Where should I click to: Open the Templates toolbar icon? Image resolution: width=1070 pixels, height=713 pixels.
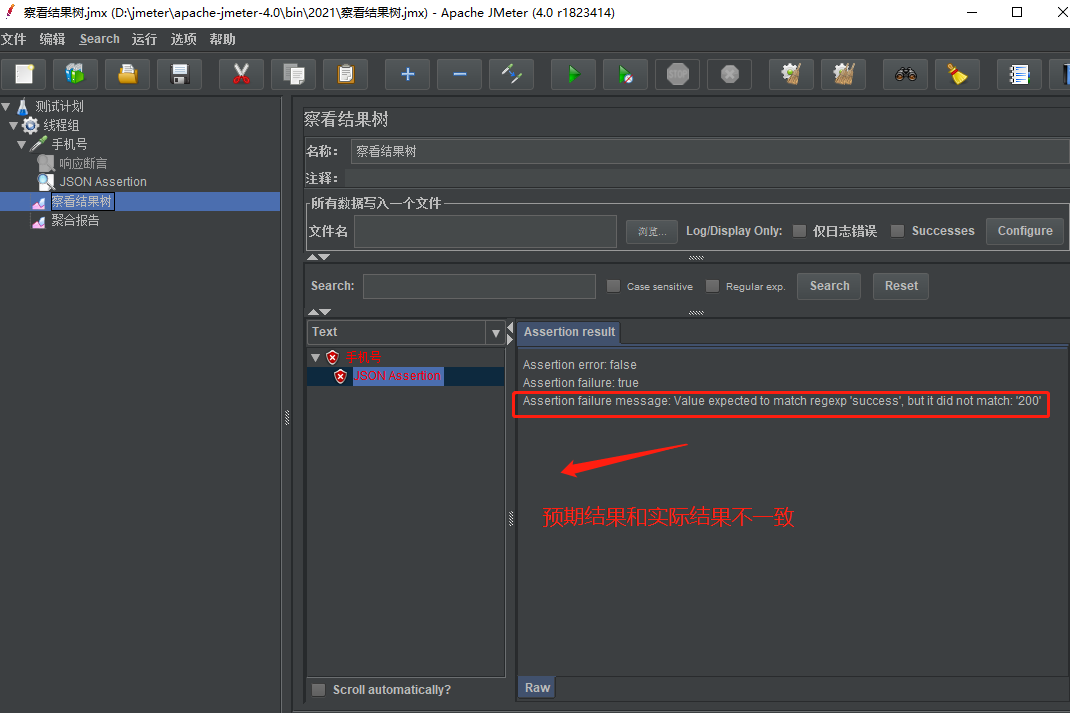click(75, 74)
